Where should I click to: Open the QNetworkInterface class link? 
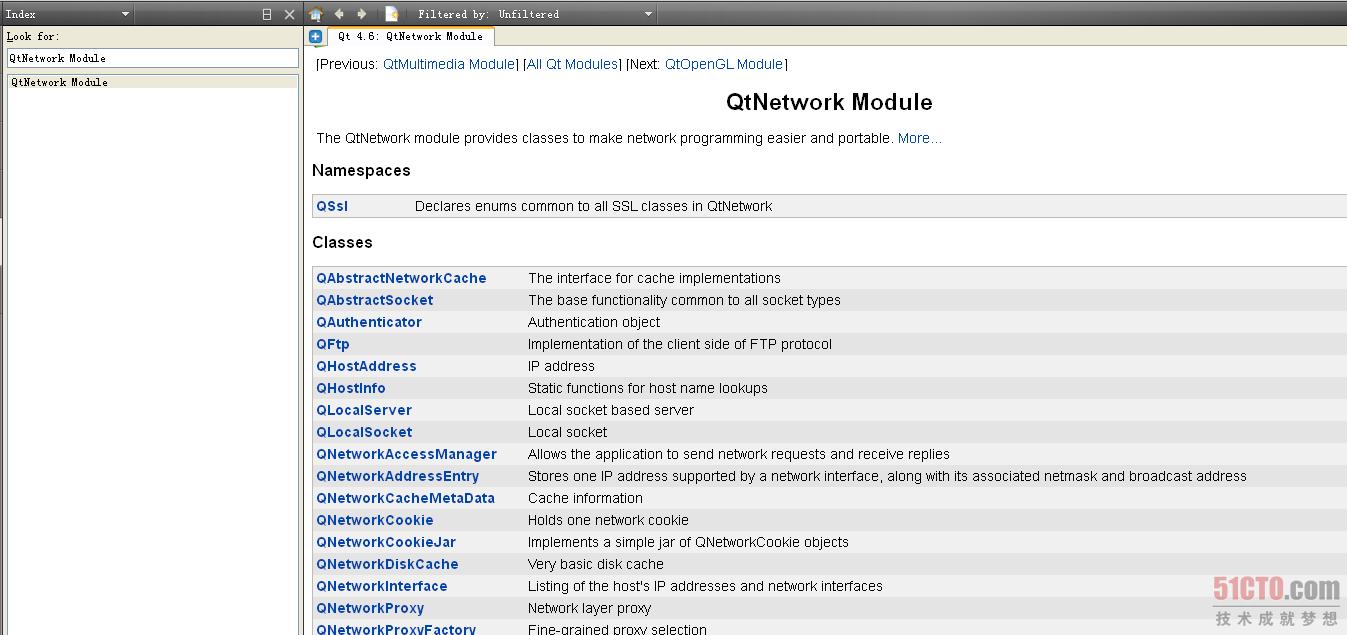click(382, 586)
